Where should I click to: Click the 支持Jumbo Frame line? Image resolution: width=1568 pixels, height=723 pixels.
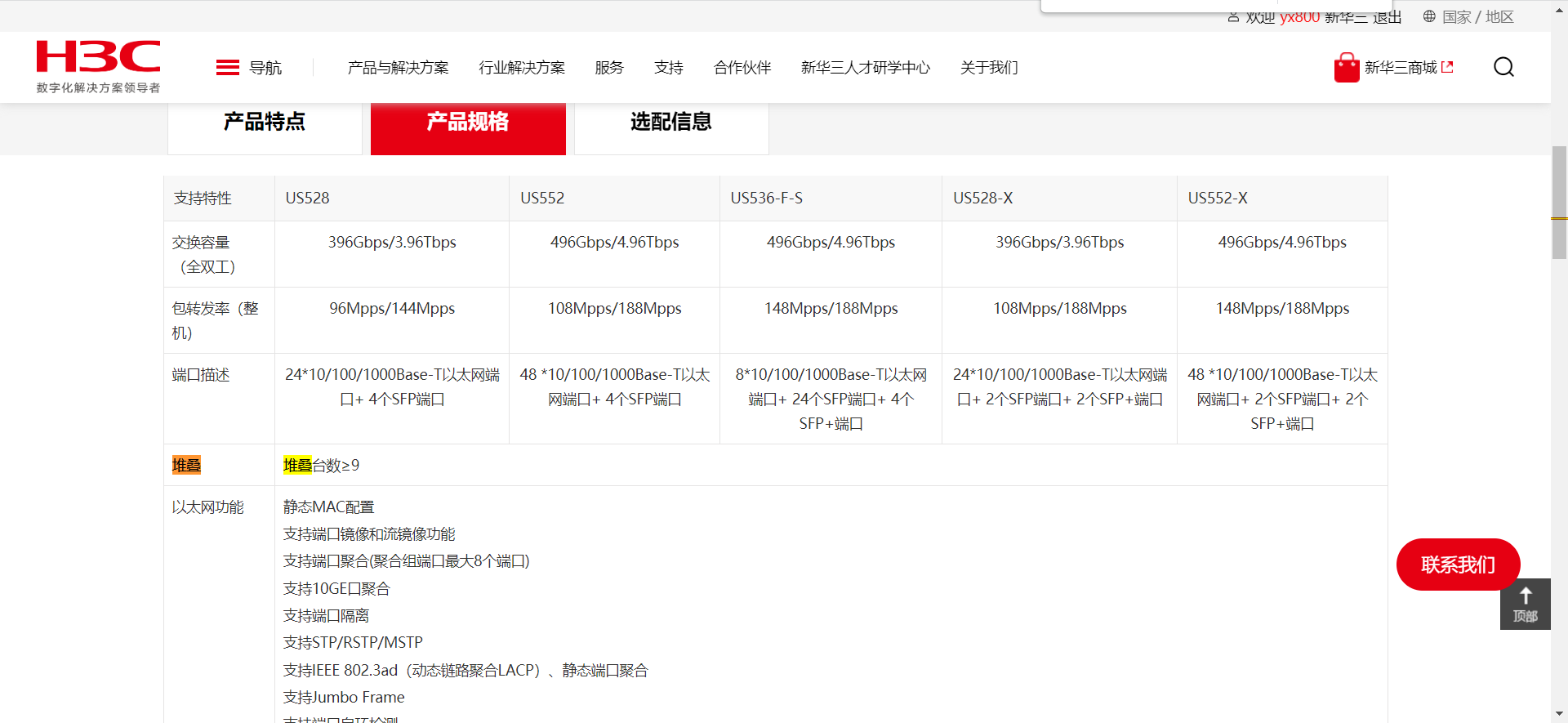point(344,698)
